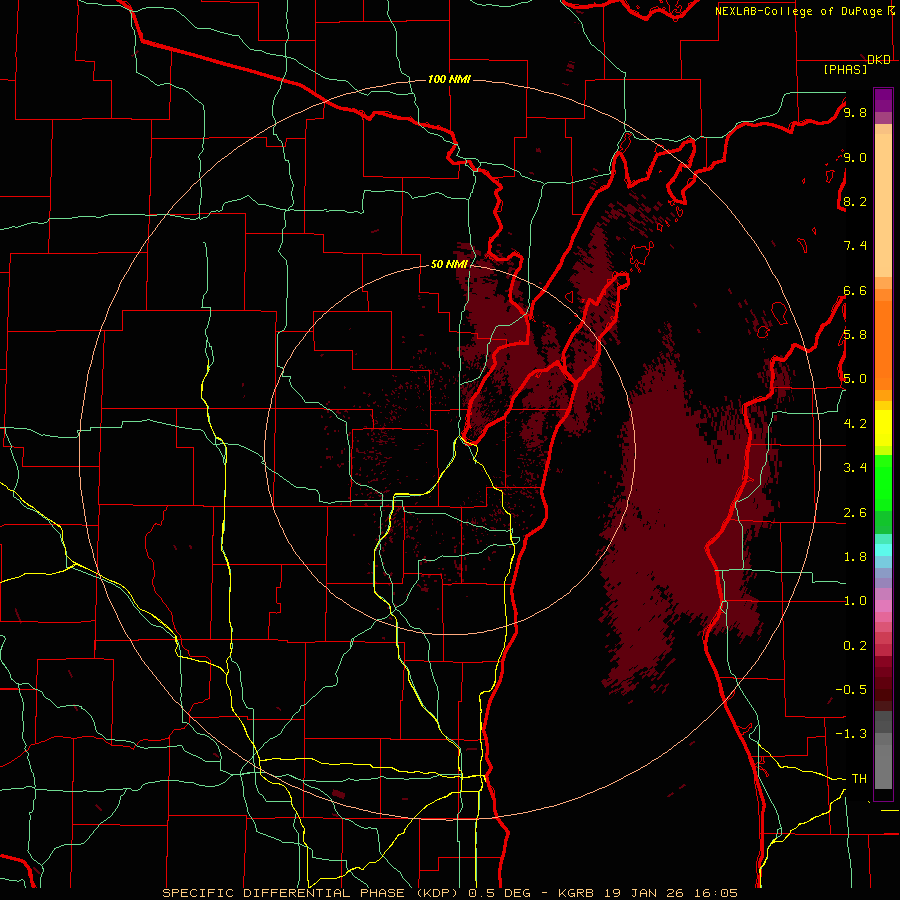Click the [PHAS] unit label
Image resolution: width=900 pixels, height=900 pixels.
pos(845,69)
